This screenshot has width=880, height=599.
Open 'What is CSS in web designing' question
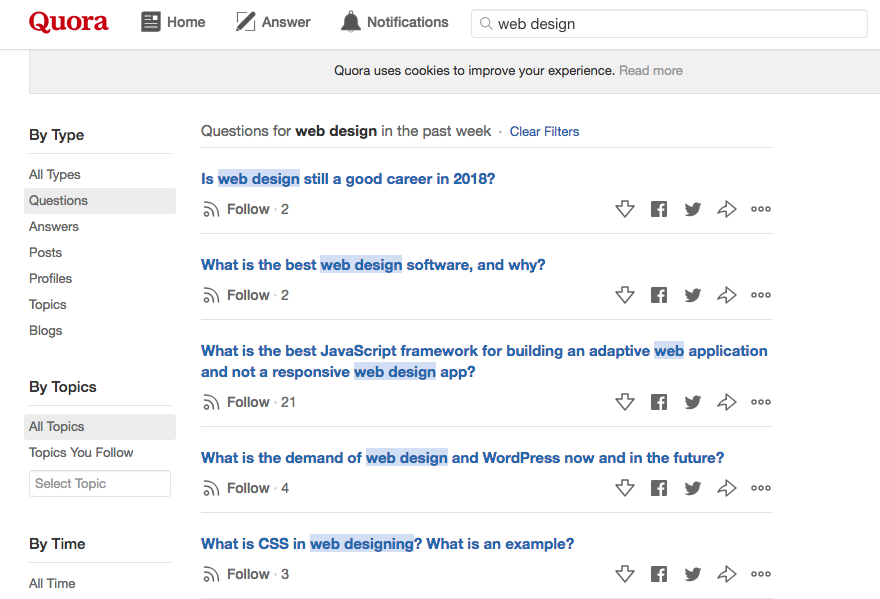pos(387,543)
